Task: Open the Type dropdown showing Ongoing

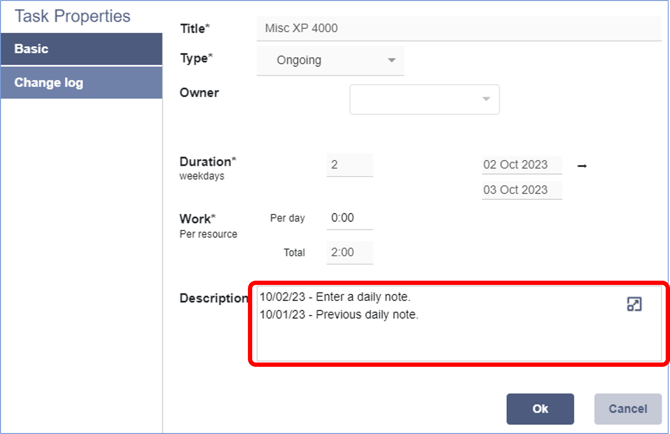Action: tap(330, 60)
